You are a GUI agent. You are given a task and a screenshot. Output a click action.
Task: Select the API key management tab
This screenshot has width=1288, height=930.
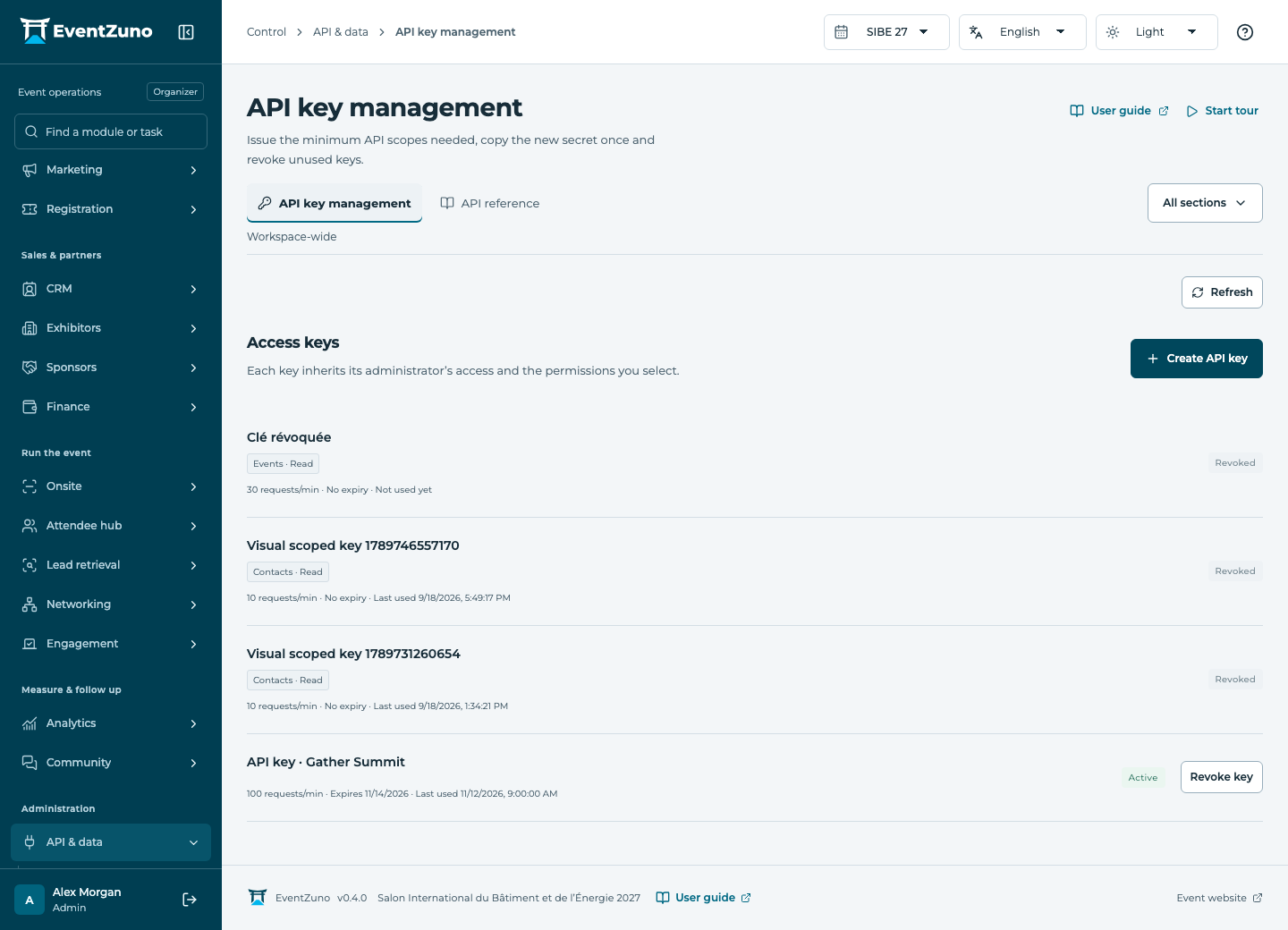click(x=335, y=203)
